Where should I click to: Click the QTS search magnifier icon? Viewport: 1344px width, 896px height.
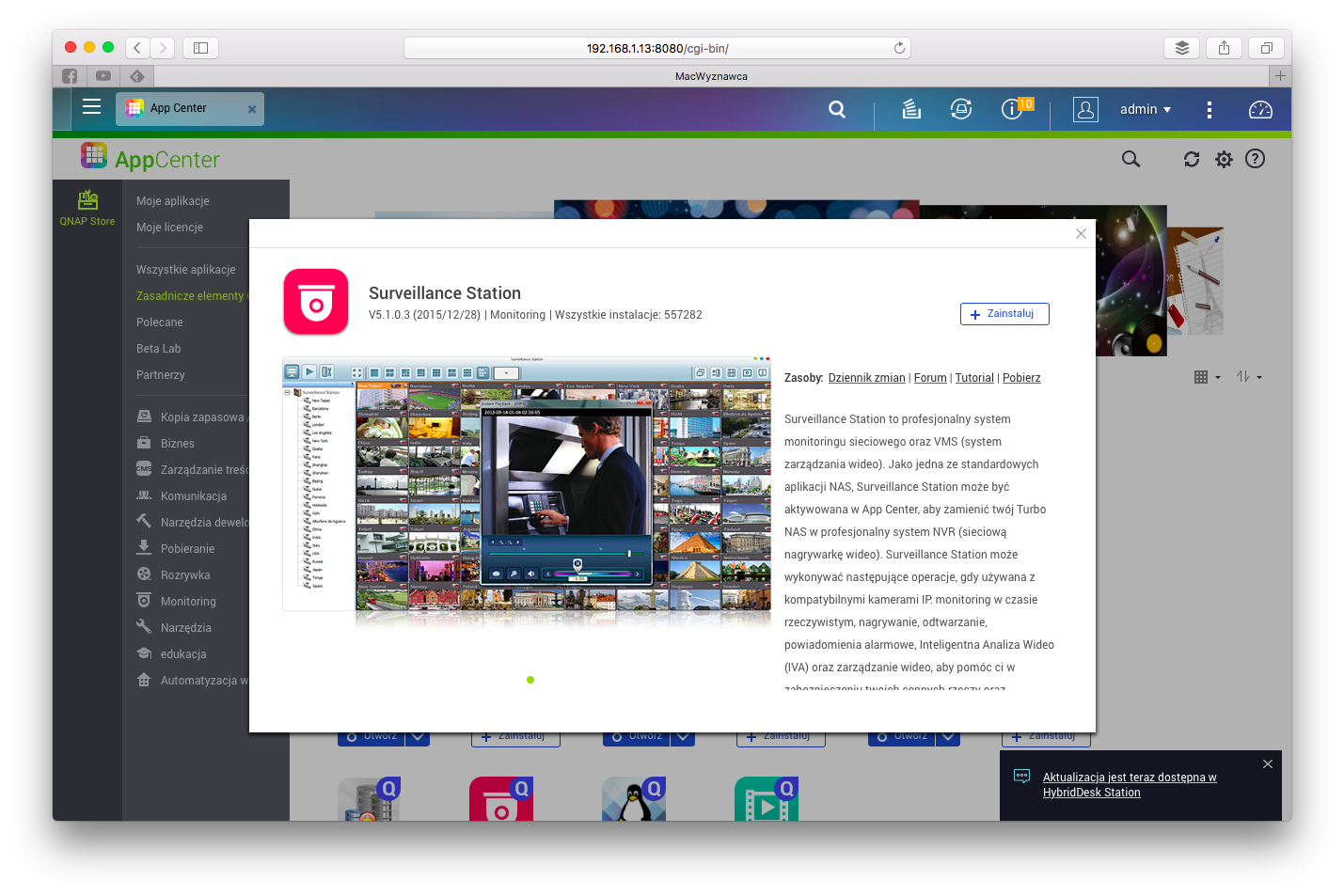point(837,109)
